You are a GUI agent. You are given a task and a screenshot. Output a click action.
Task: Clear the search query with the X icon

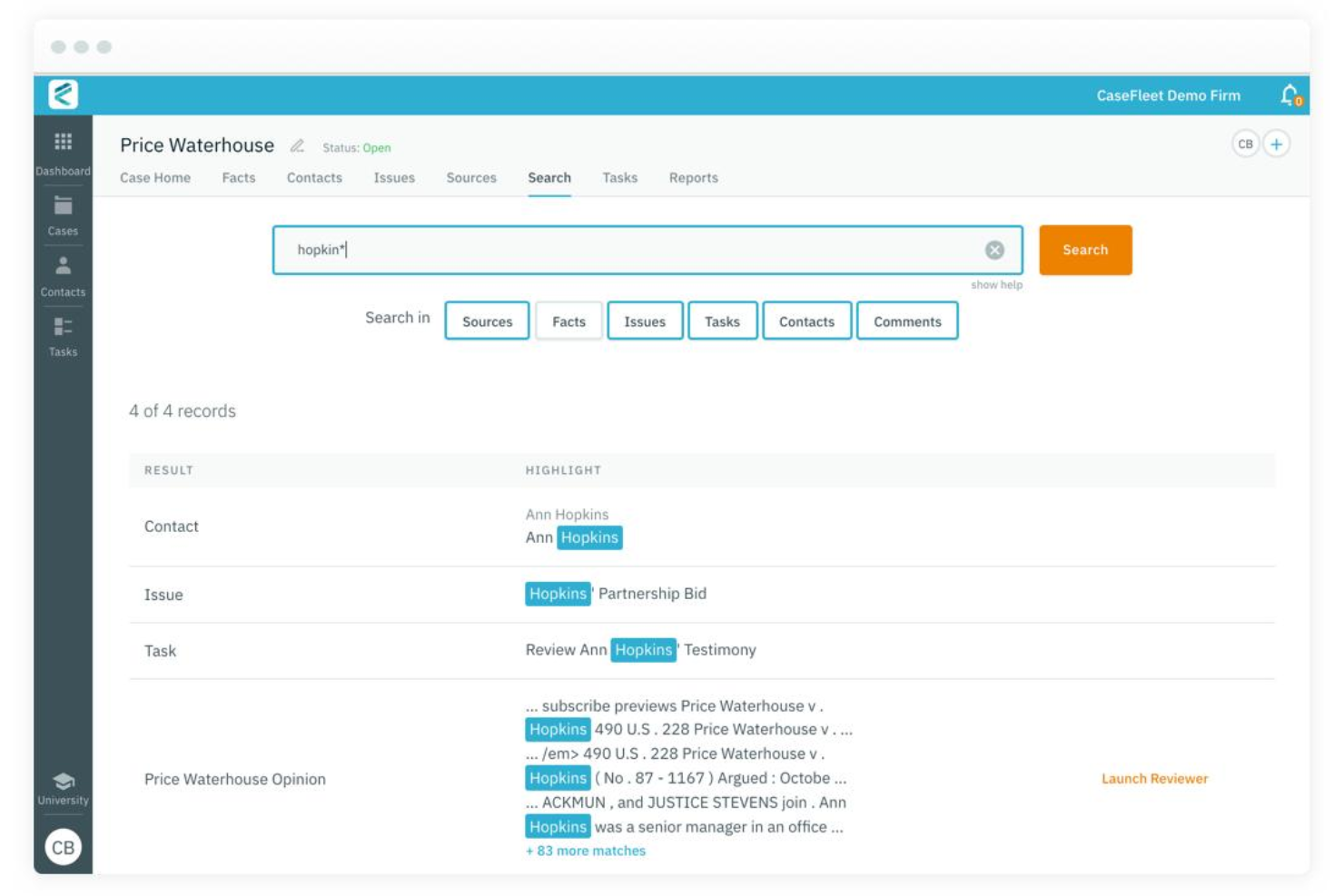pos(993,250)
